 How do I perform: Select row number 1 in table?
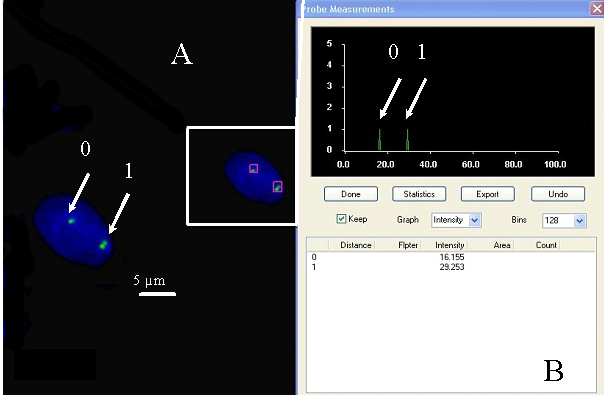[314, 267]
